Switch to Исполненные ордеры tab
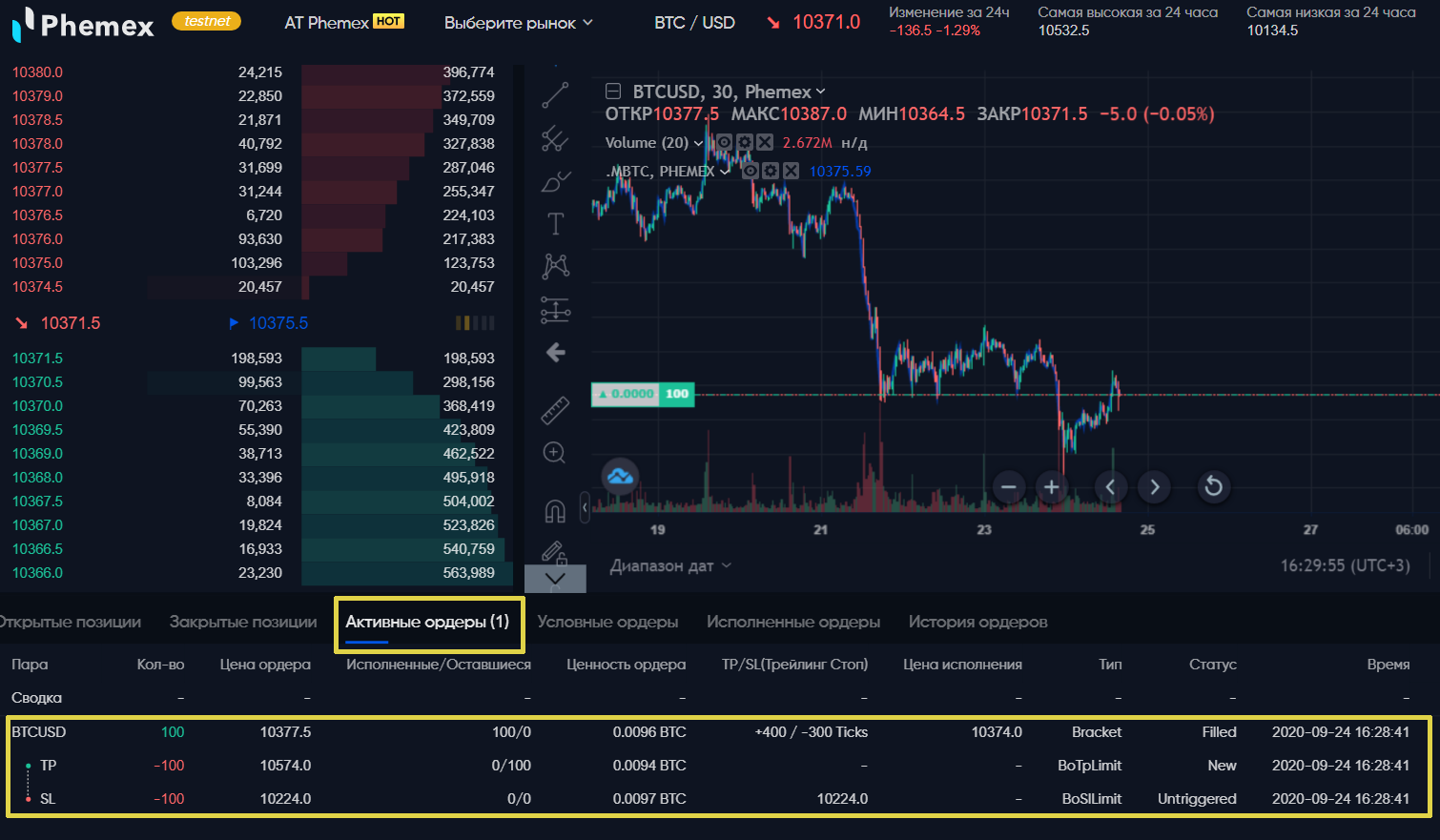The width and height of the screenshot is (1440, 840). 793,622
